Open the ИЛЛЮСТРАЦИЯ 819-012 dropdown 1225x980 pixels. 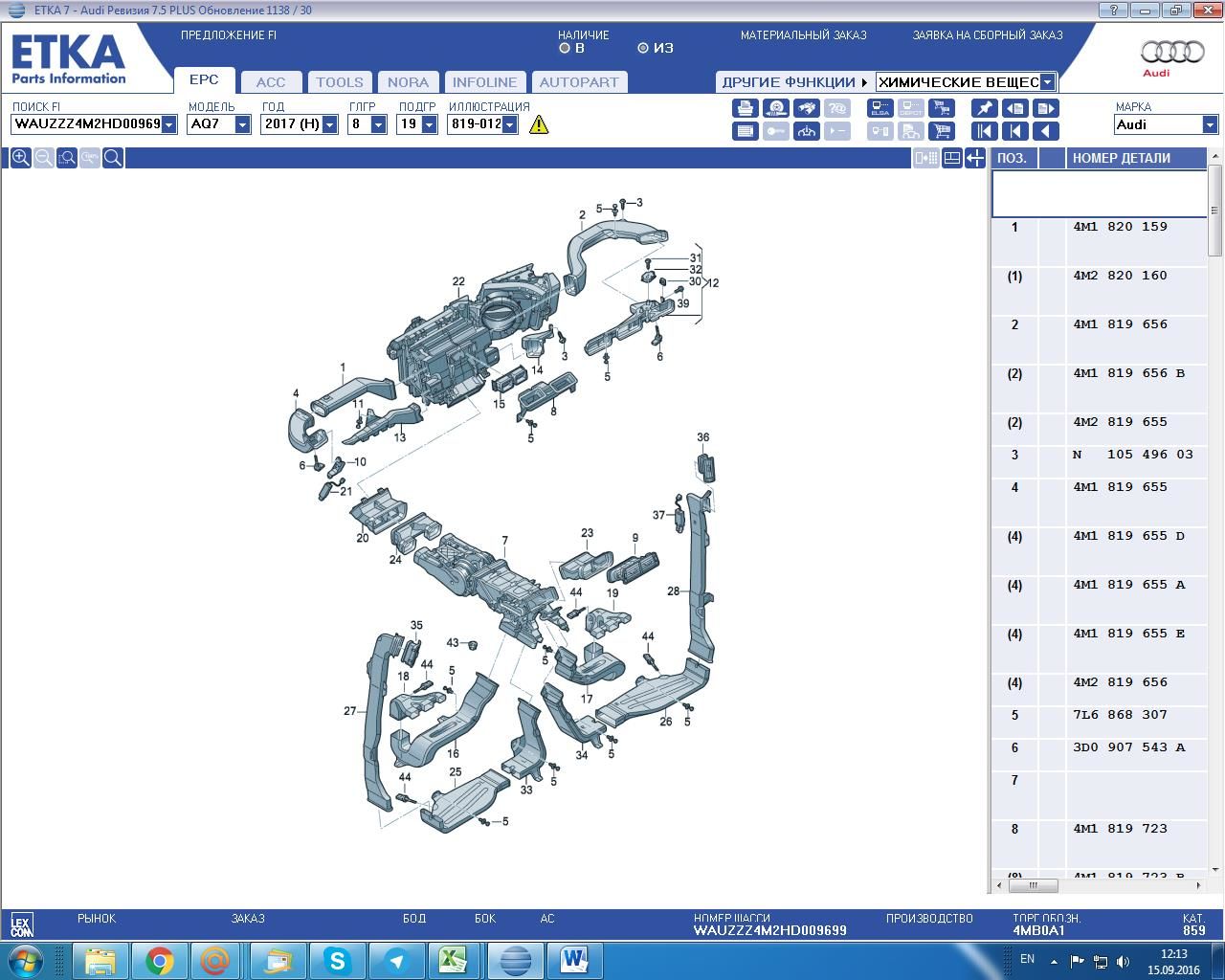click(x=510, y=124)
